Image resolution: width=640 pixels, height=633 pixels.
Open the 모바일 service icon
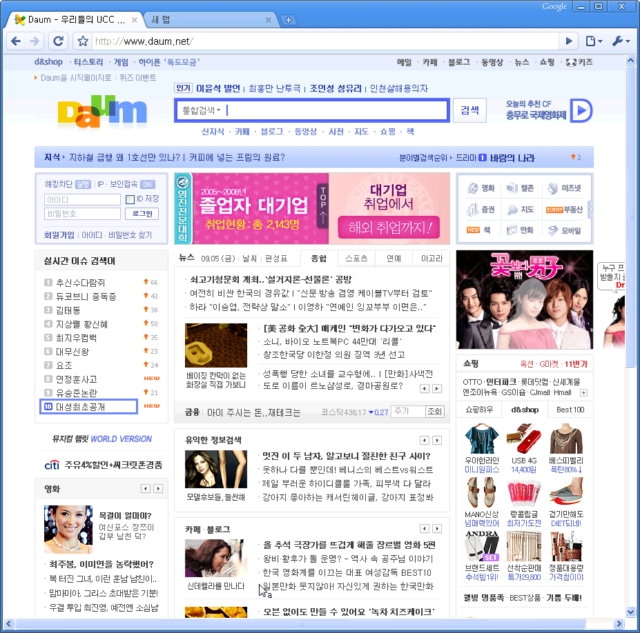click(564, 230)
